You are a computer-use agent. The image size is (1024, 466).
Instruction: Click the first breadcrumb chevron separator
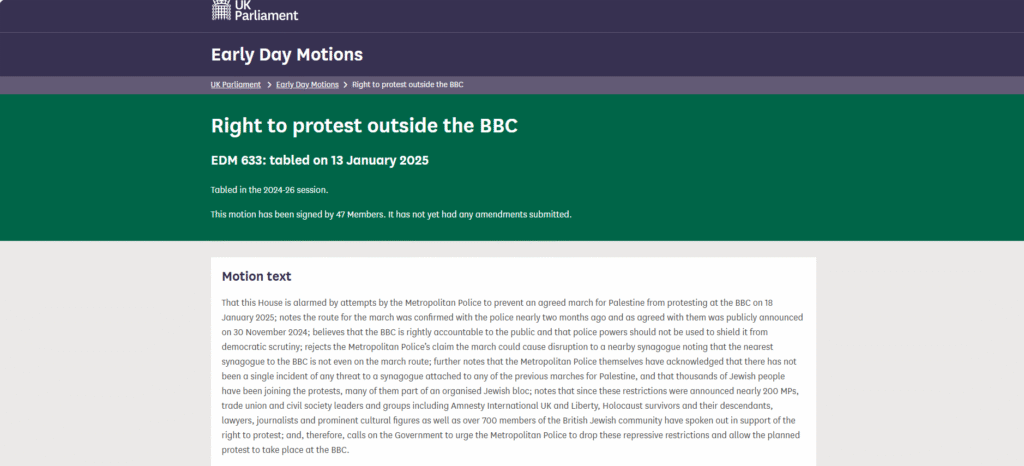(x=269, y=85)
